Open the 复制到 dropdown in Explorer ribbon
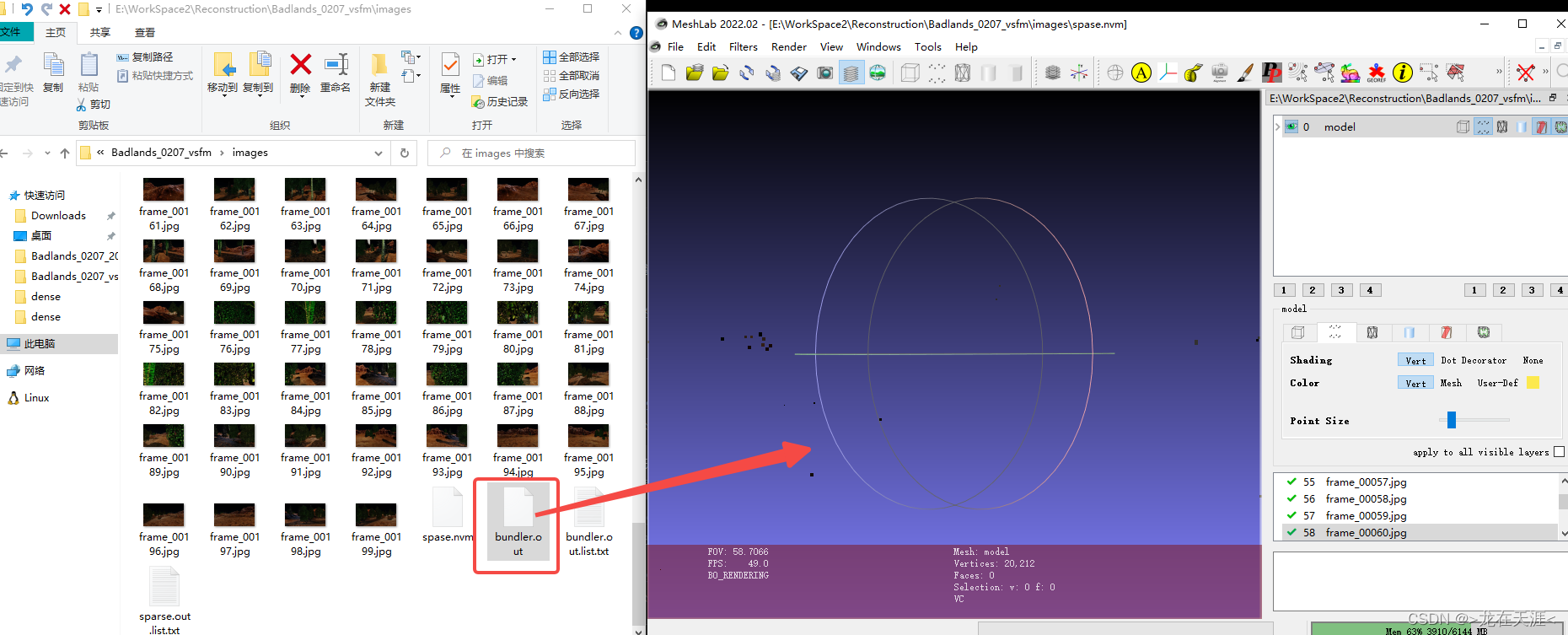This screenshot has height=635, width=1568. (x=259, y=95)
